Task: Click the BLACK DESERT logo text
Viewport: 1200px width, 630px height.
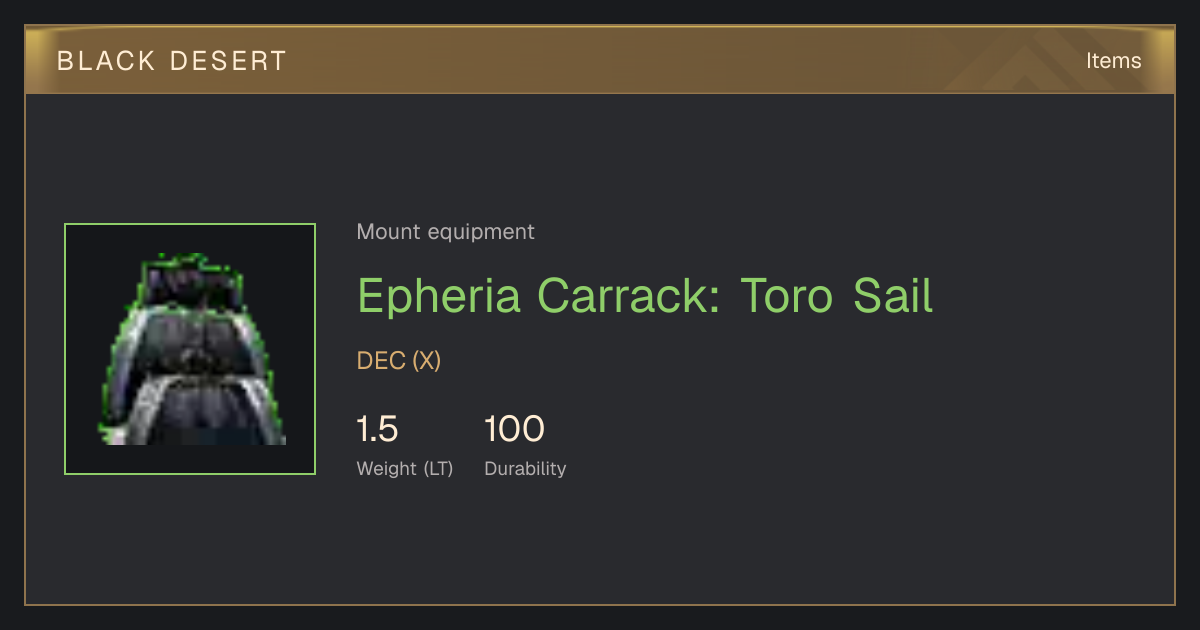Action: 172,61
